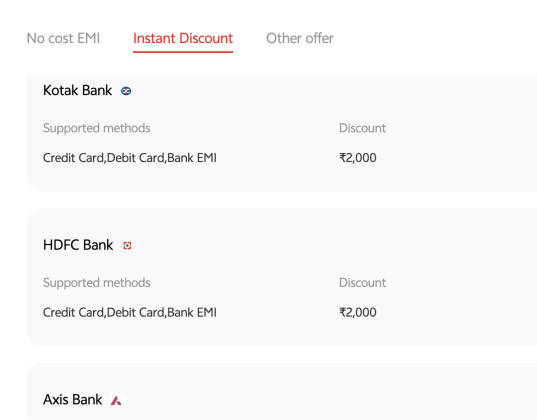
Task: Click HDFC Bank's ₹2,000 discount amount
Action: [x=358, y=312]
